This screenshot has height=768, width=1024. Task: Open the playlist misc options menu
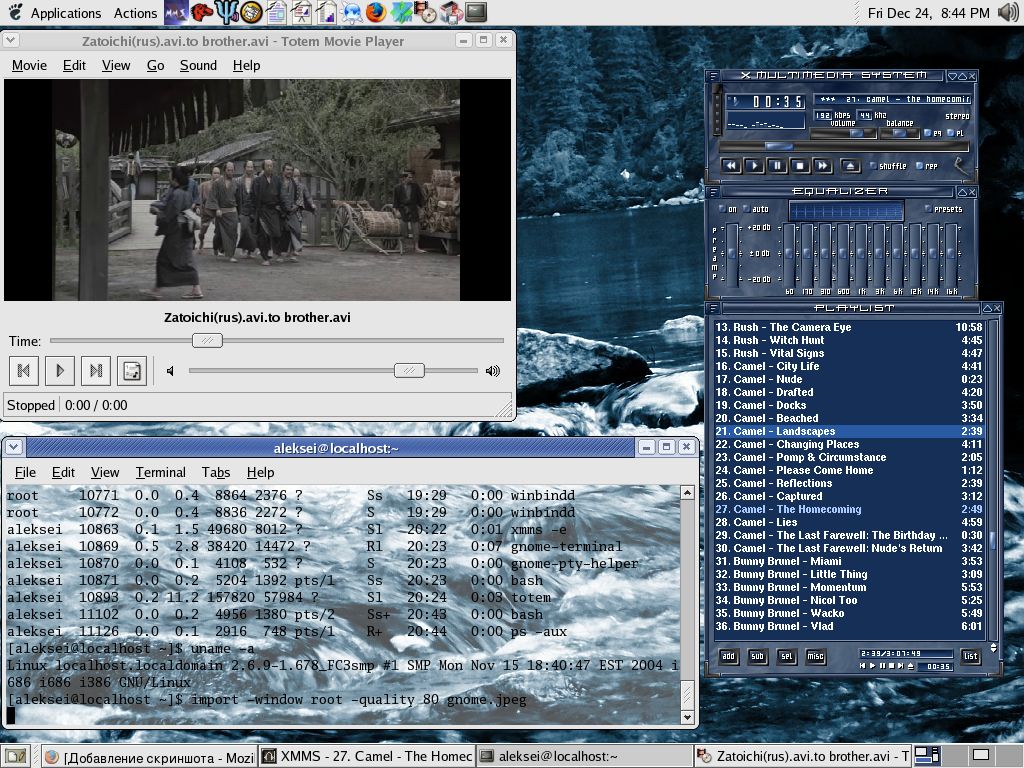pos(816,657)
